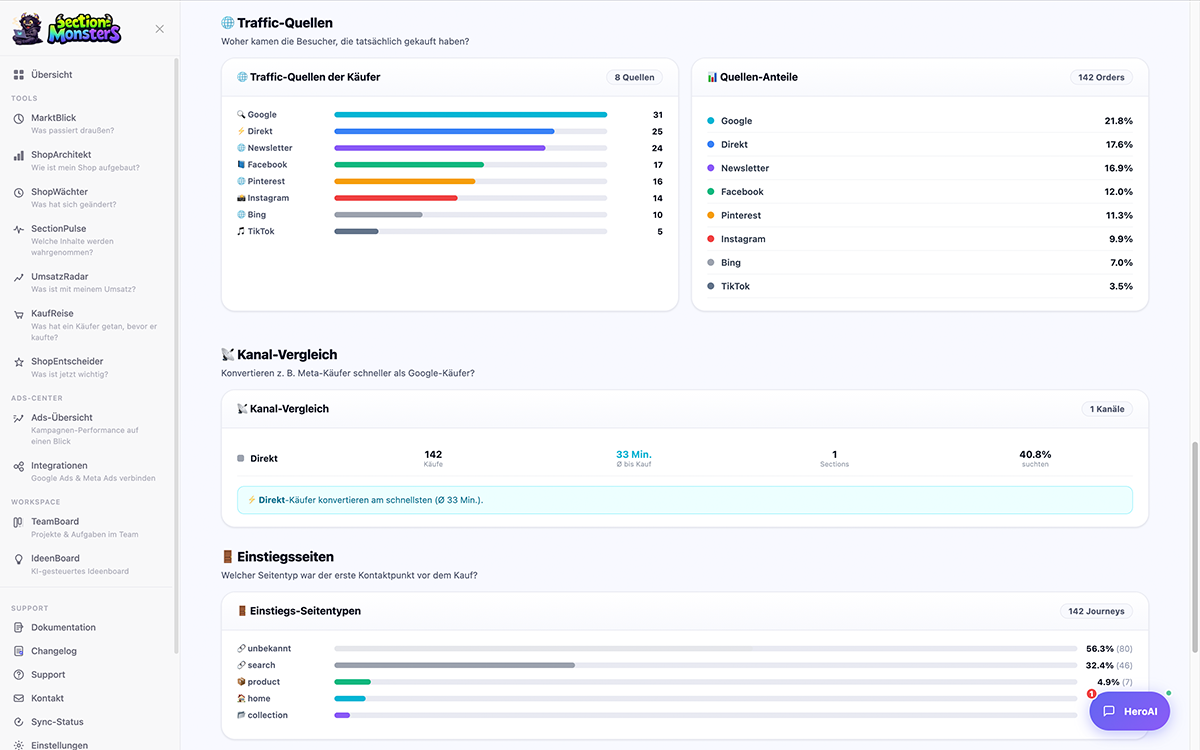Click the Dokumentation document icon

tap(19, 628)
